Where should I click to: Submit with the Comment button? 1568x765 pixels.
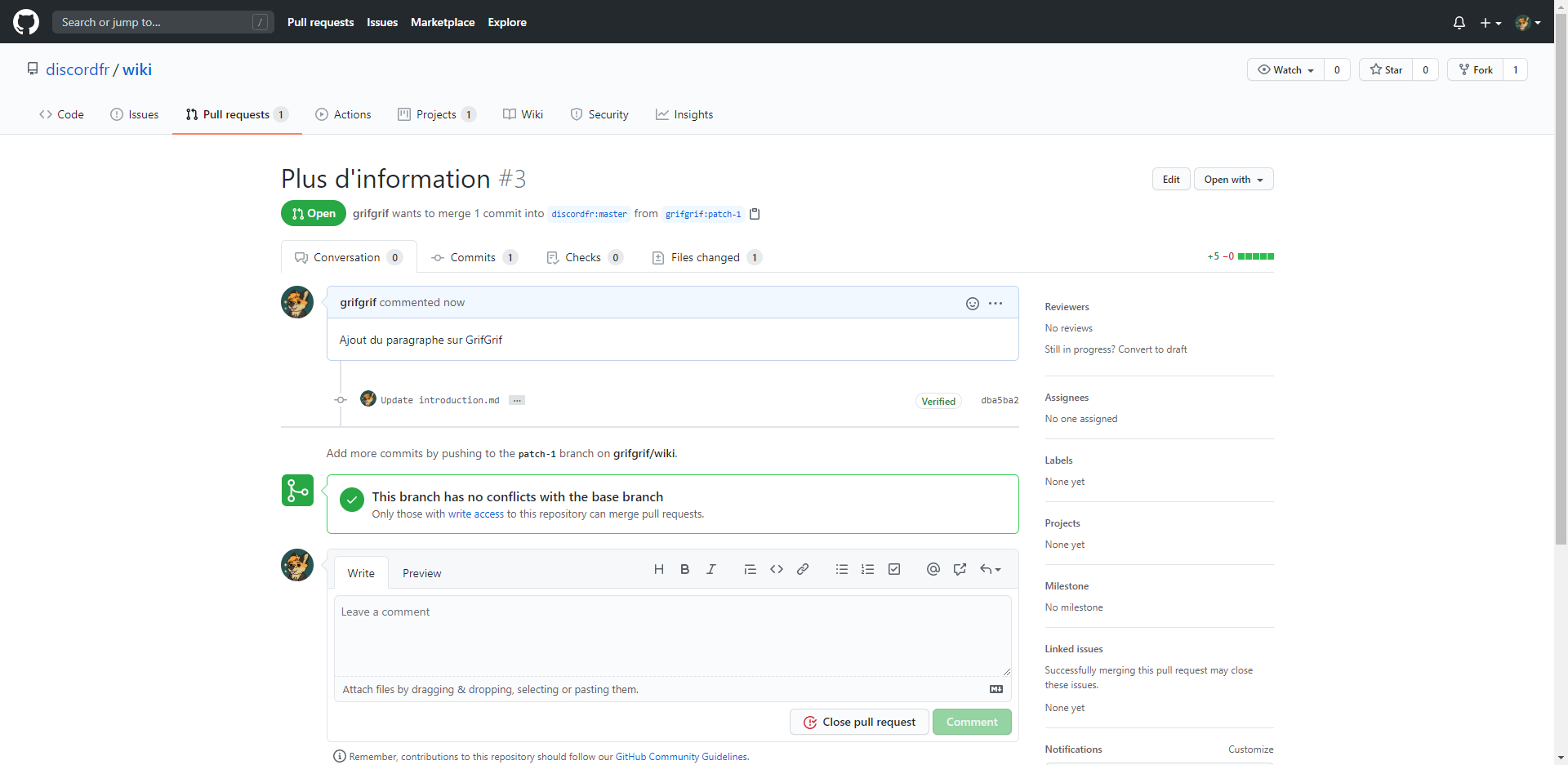click(x=972, y=722)
